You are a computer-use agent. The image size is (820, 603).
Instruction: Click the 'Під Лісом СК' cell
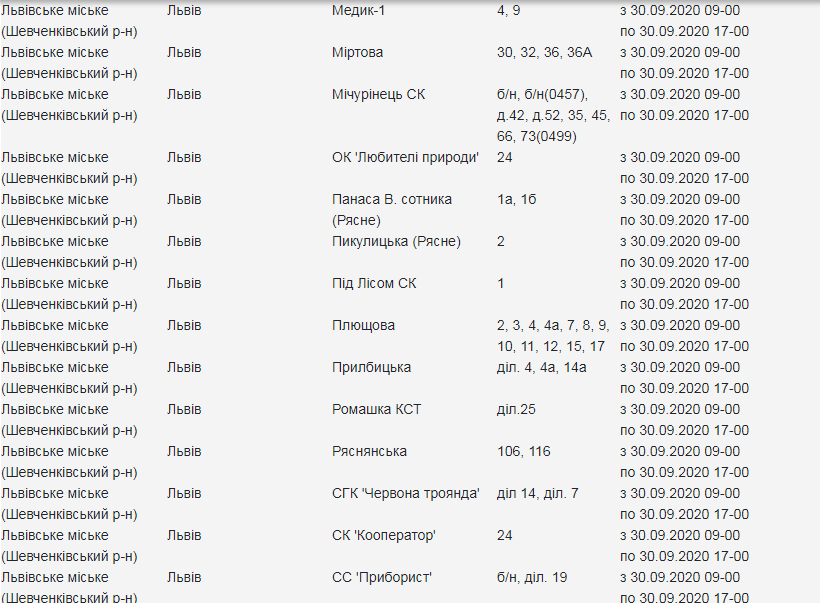374,283
